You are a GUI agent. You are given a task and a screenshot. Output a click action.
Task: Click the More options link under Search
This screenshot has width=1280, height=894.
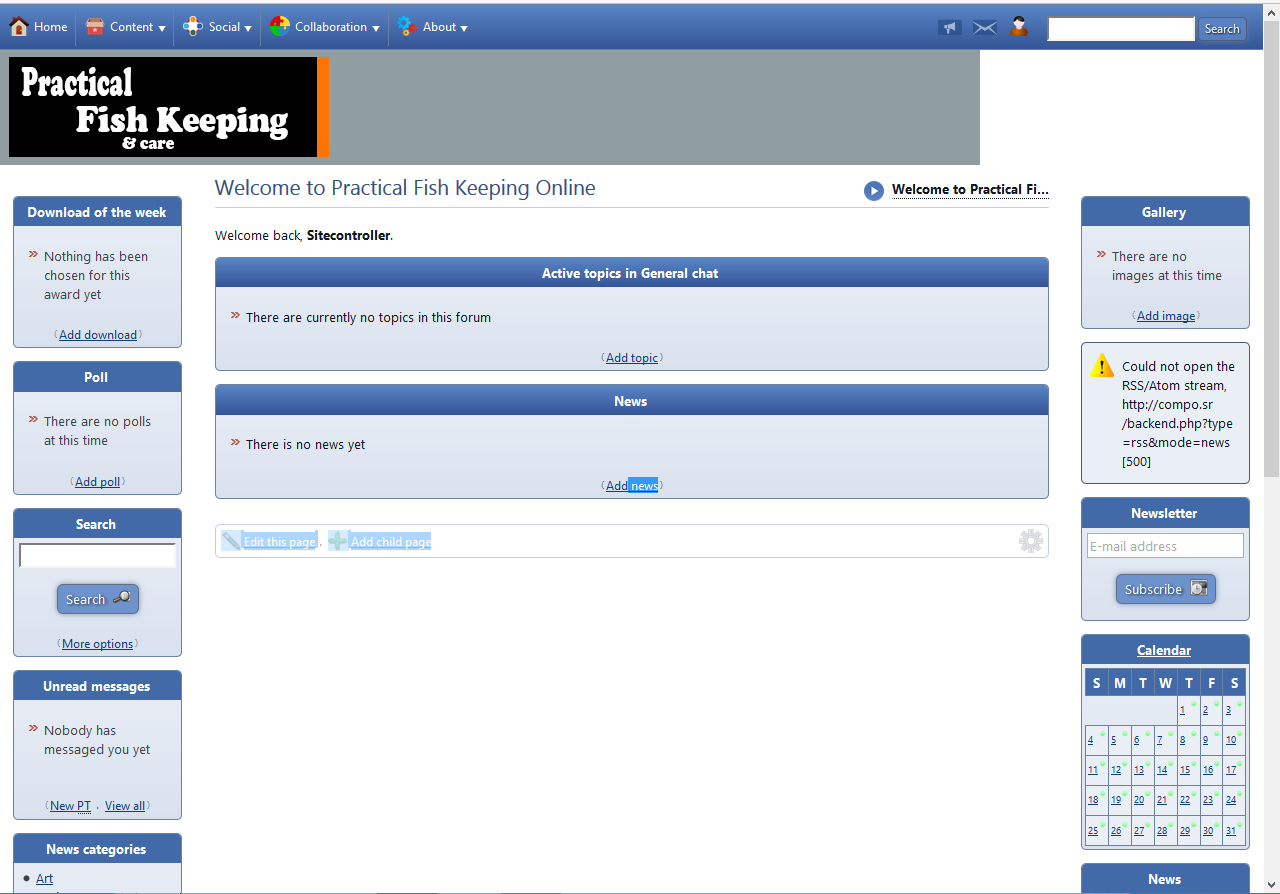(x=97, y=644)
